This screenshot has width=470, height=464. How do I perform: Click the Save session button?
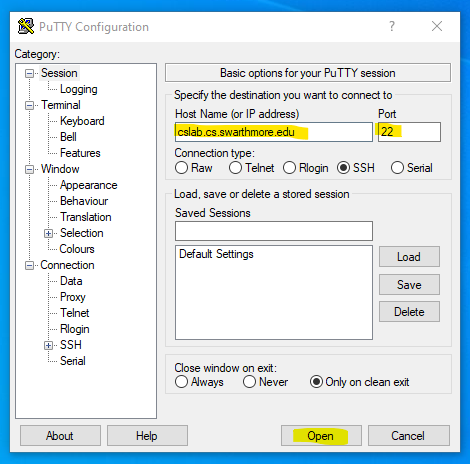pyautogui.click(x=409, y=285)
